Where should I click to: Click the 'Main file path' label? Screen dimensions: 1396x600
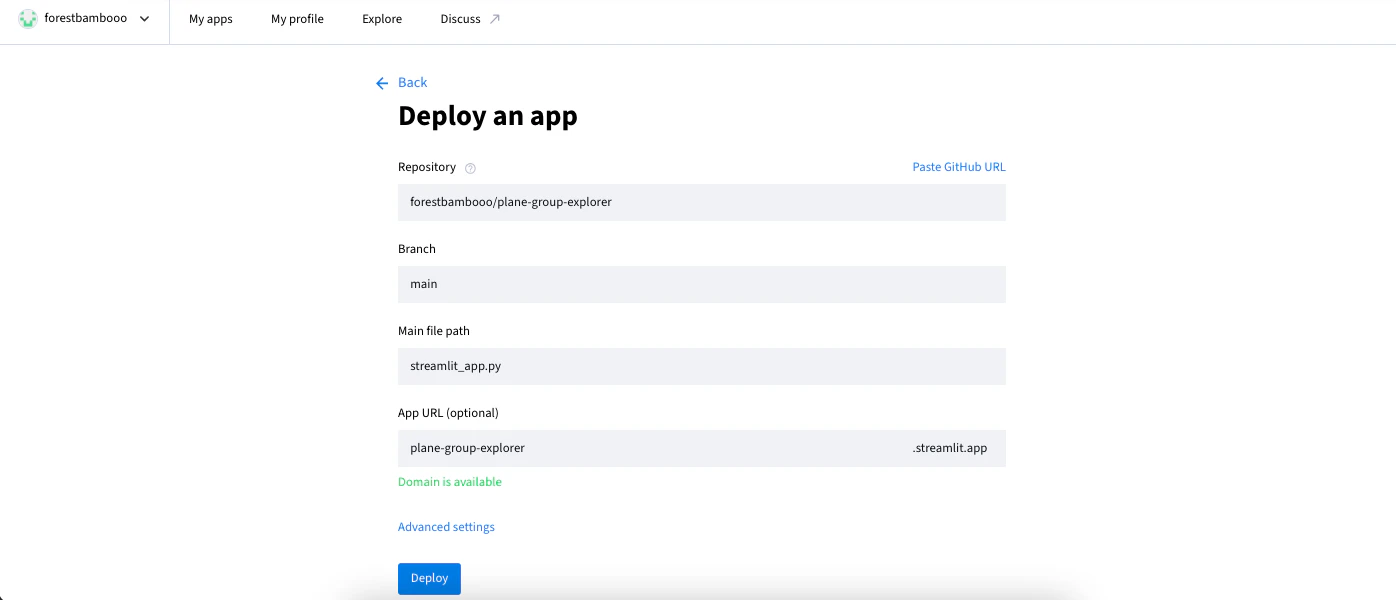(434, 331)
